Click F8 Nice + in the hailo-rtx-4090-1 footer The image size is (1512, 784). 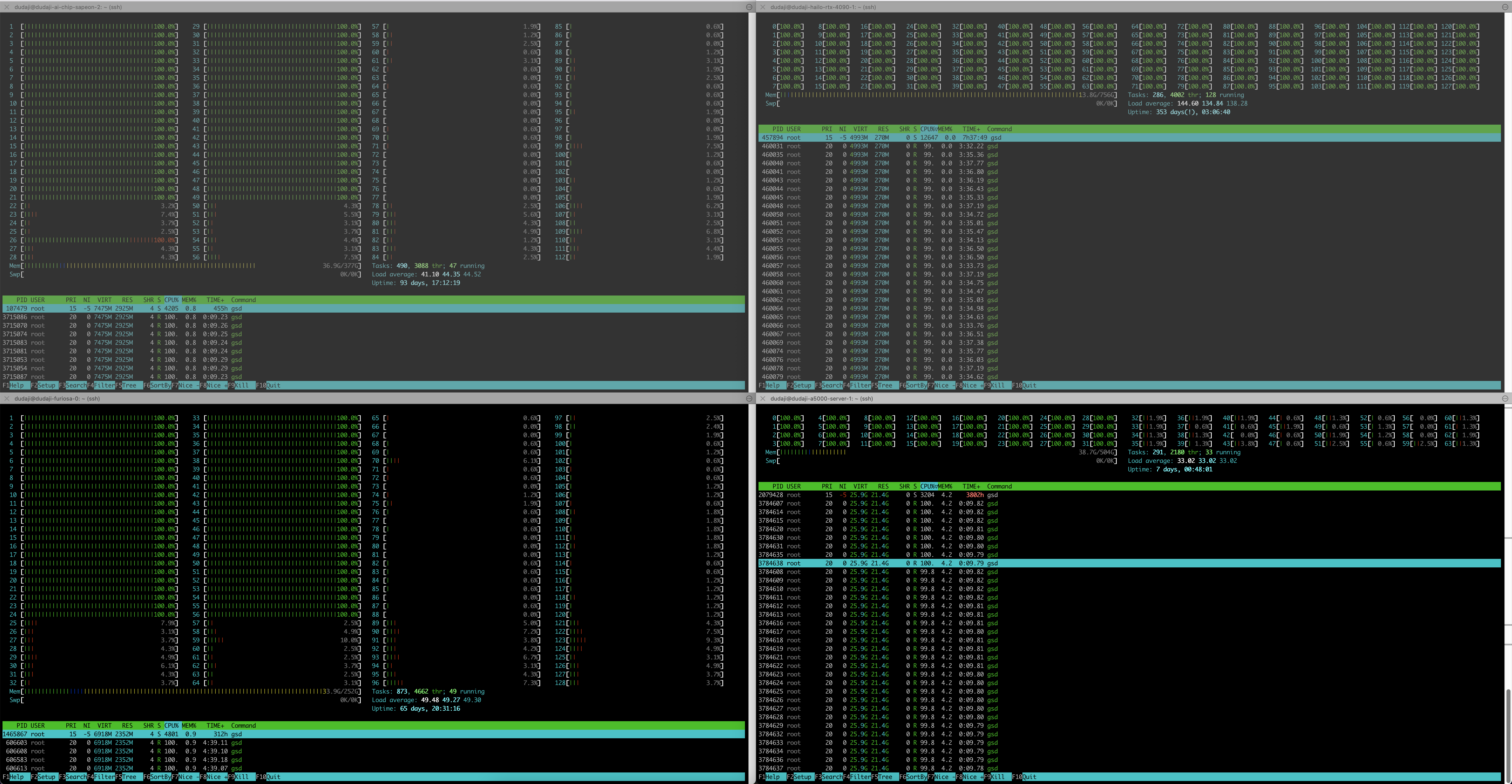[x=970, y=385]
